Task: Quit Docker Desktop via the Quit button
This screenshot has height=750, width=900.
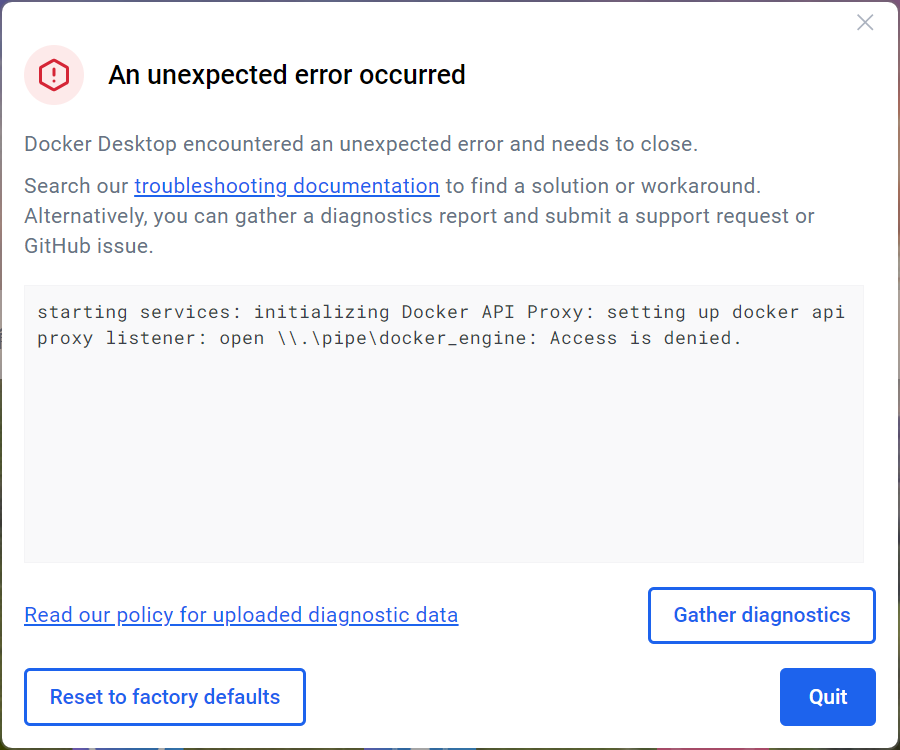Action: (827, 696)
